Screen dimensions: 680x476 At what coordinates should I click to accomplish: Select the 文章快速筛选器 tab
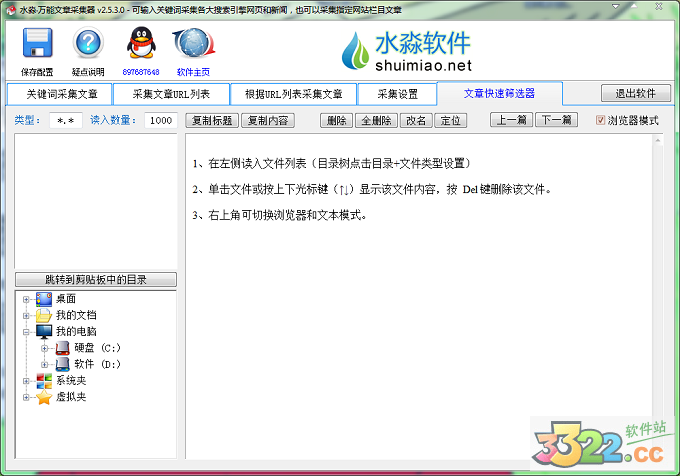click(x=500, y=93)
